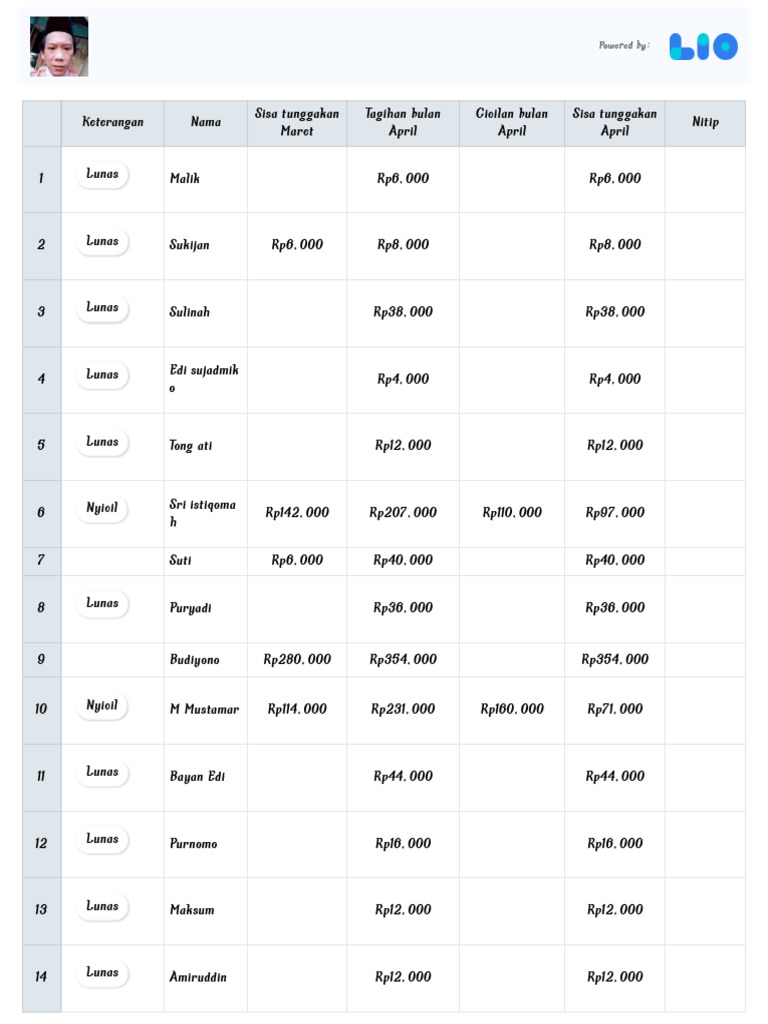Image resolution: width=768 pixels, height=1024 pixels.
Task: Click the Lunas badge for Malik
Action: coord(102,174)
